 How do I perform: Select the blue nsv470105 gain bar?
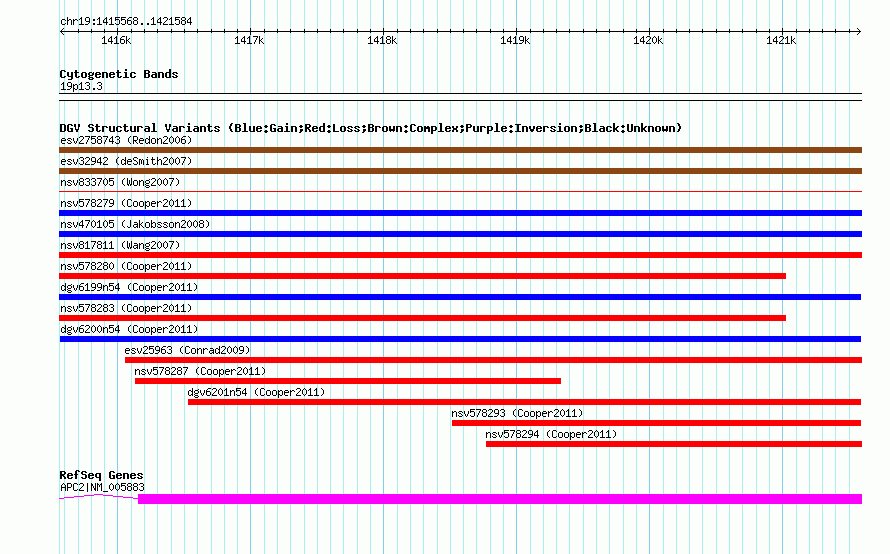460,234
